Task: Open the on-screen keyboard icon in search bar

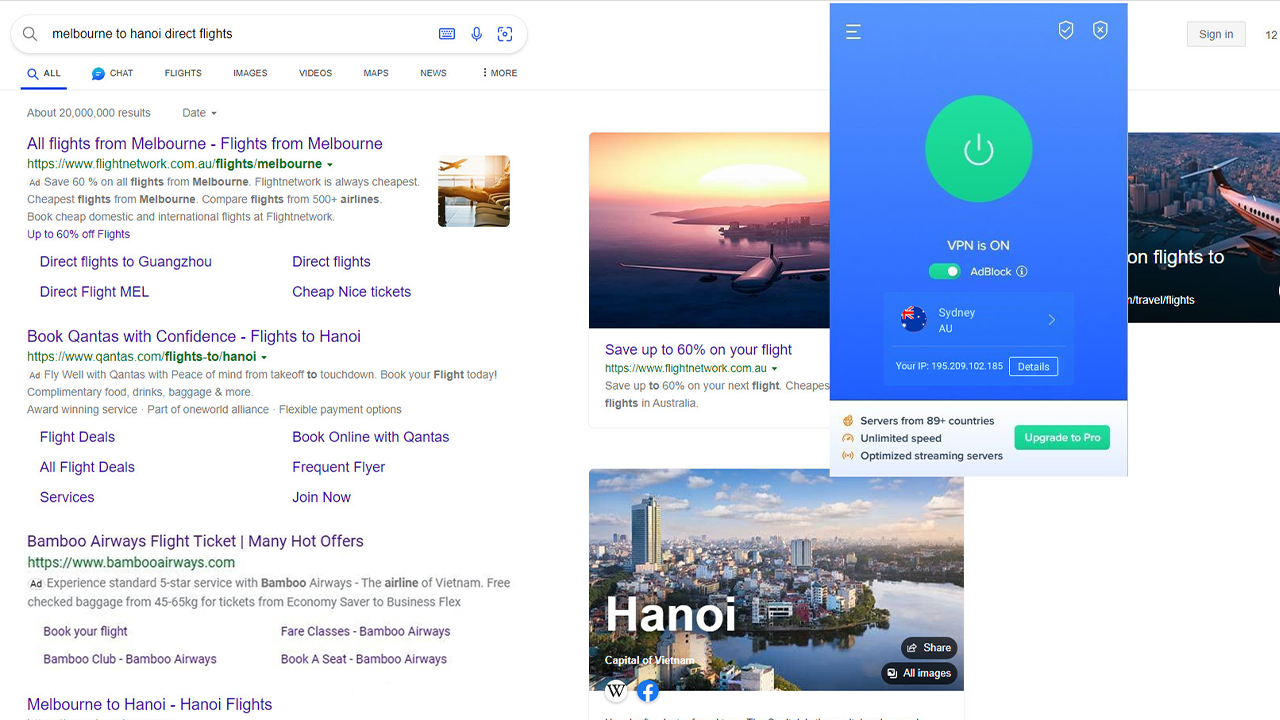Action: click(447, 34)
